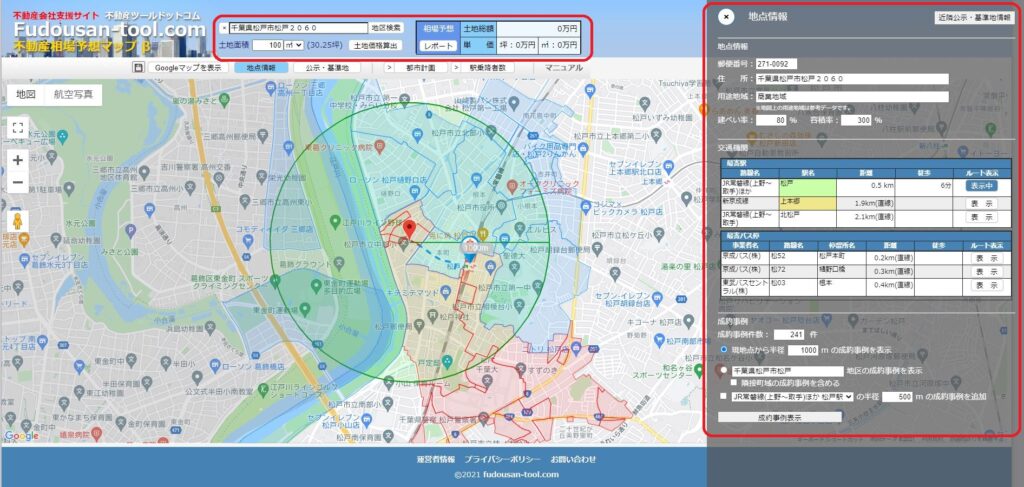Screen dimensions: 1024x487
Task: Close the 地点情報 side panel
Action: click(x=726, y=18)
